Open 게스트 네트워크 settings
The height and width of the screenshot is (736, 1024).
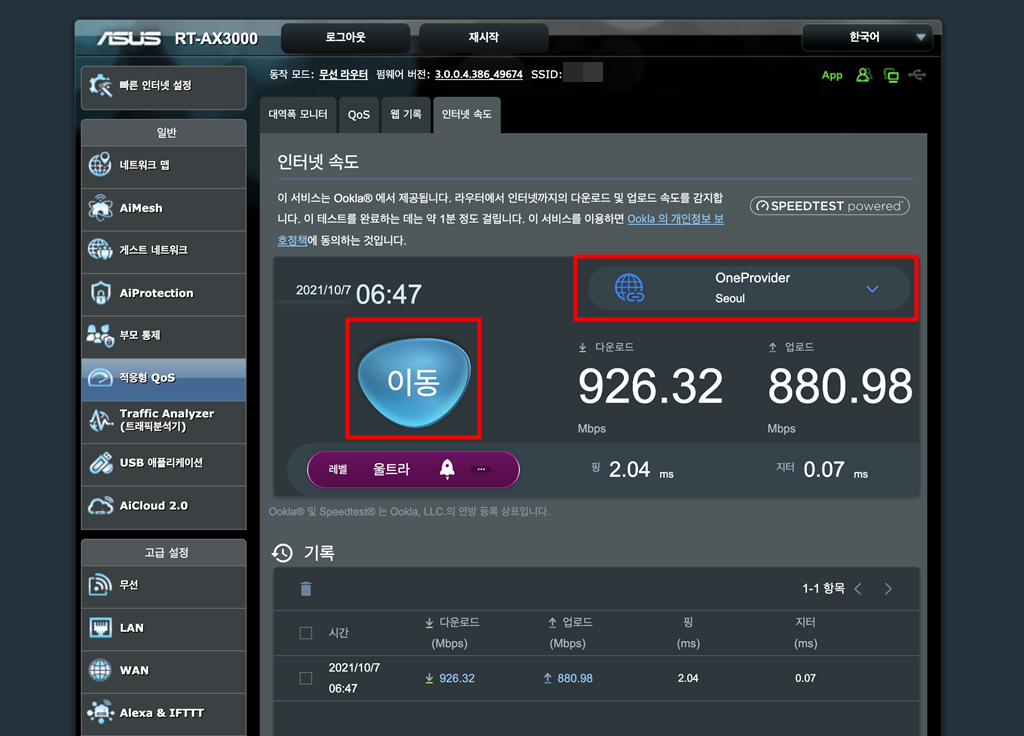(163, 250)
